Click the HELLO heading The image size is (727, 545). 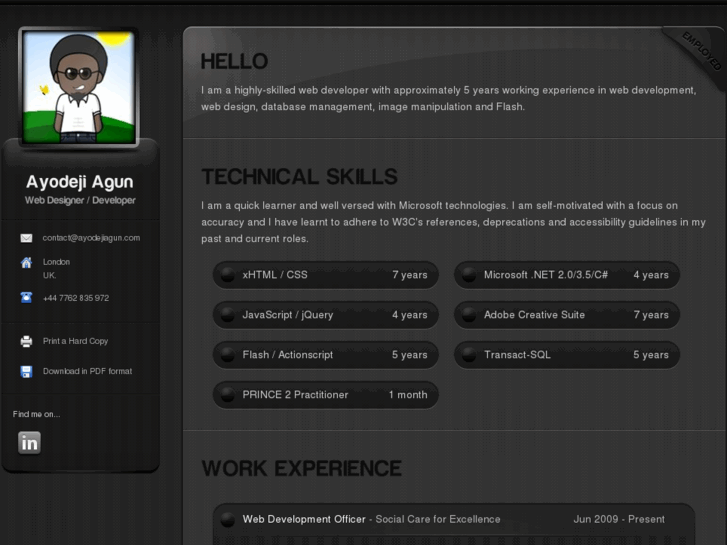click(234, 61)
